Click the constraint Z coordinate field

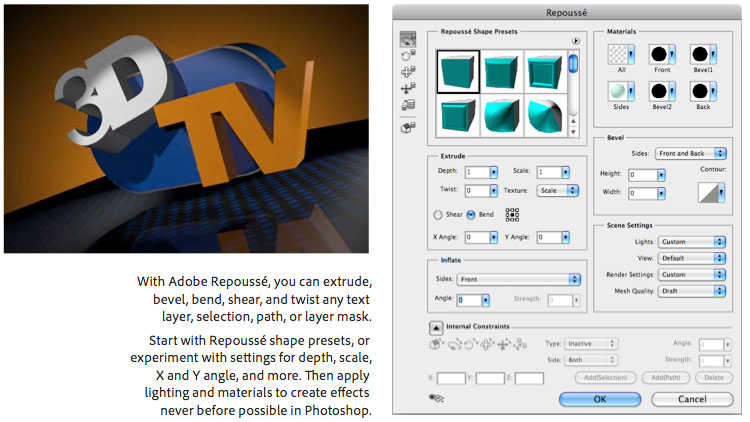pos(529,378)
